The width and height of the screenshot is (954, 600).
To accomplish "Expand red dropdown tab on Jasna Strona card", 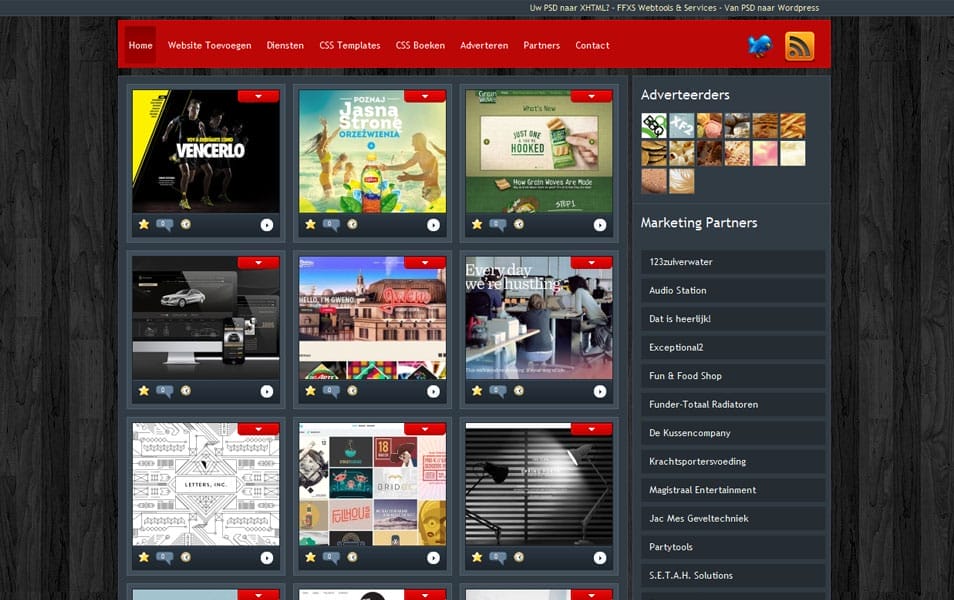I will (425, 96).
